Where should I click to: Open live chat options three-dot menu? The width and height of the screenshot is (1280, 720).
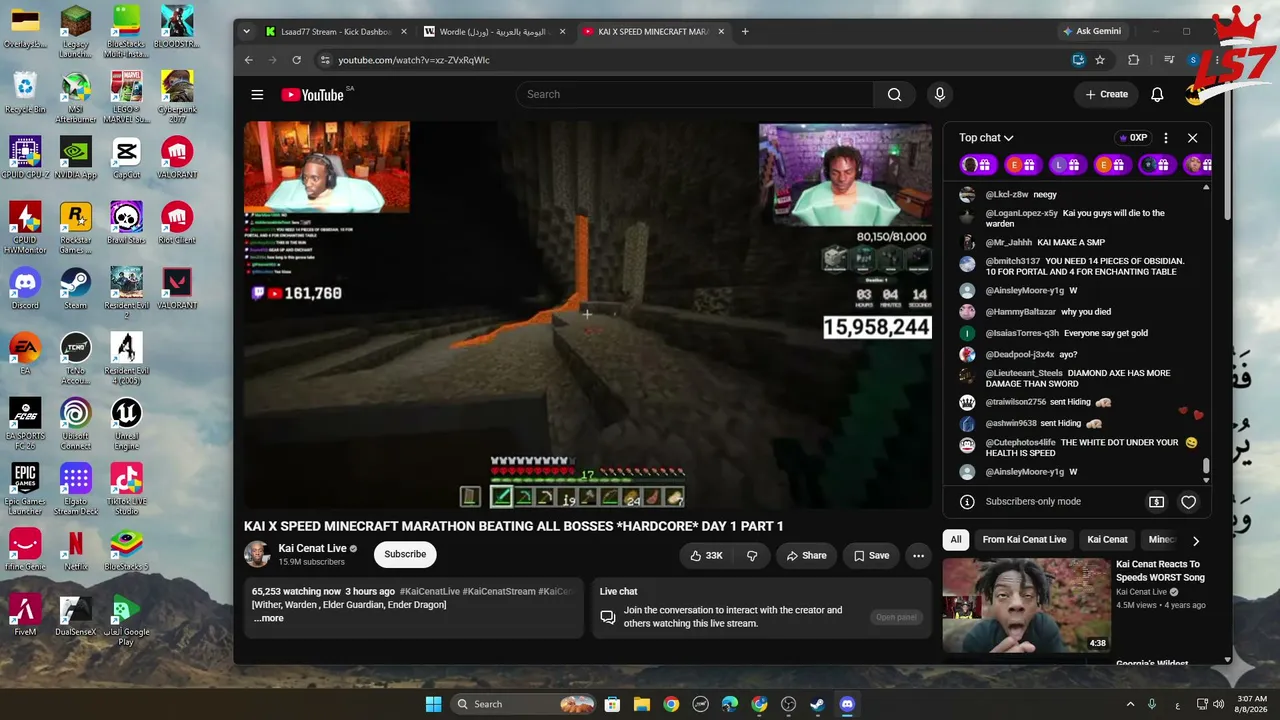click(1165, 138)
